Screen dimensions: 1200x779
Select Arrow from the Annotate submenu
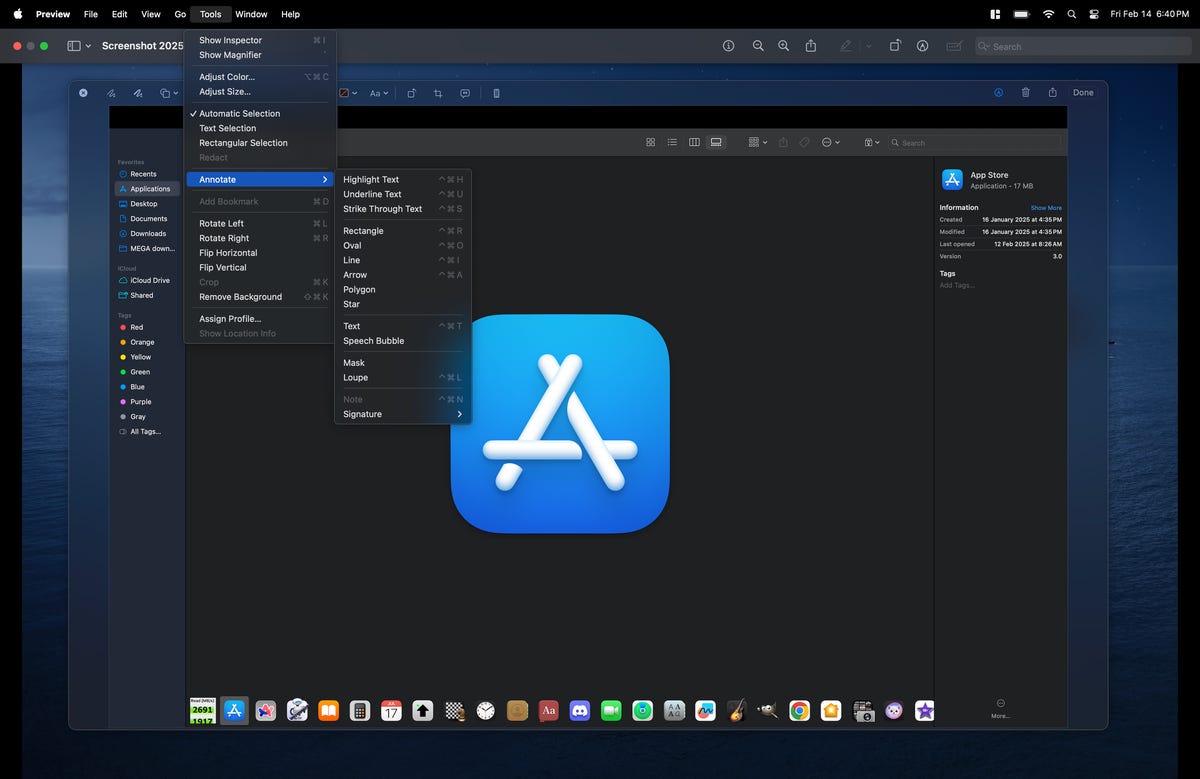pos(403,275)
